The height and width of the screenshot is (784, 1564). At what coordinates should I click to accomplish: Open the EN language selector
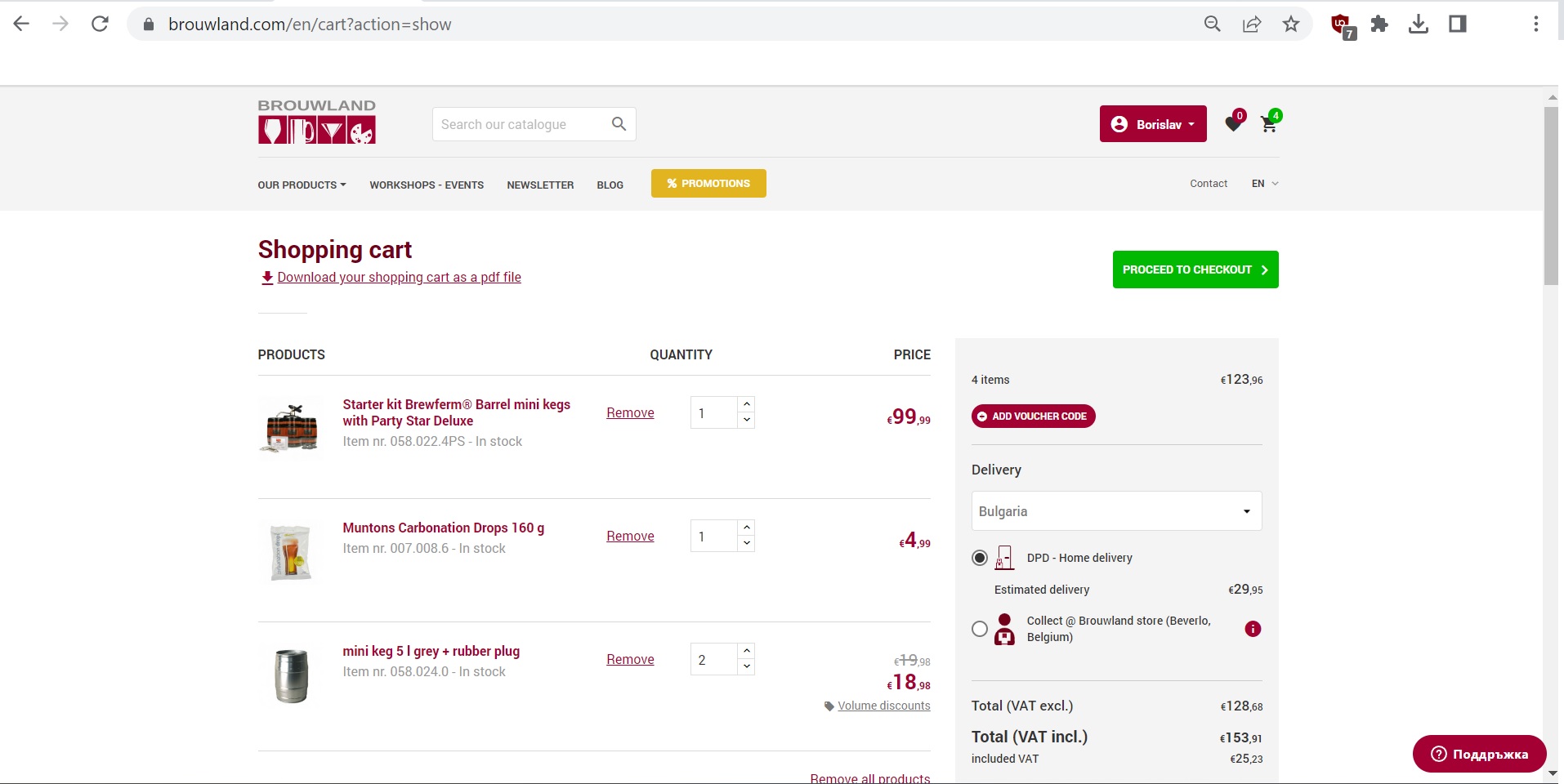[1264, 184]
